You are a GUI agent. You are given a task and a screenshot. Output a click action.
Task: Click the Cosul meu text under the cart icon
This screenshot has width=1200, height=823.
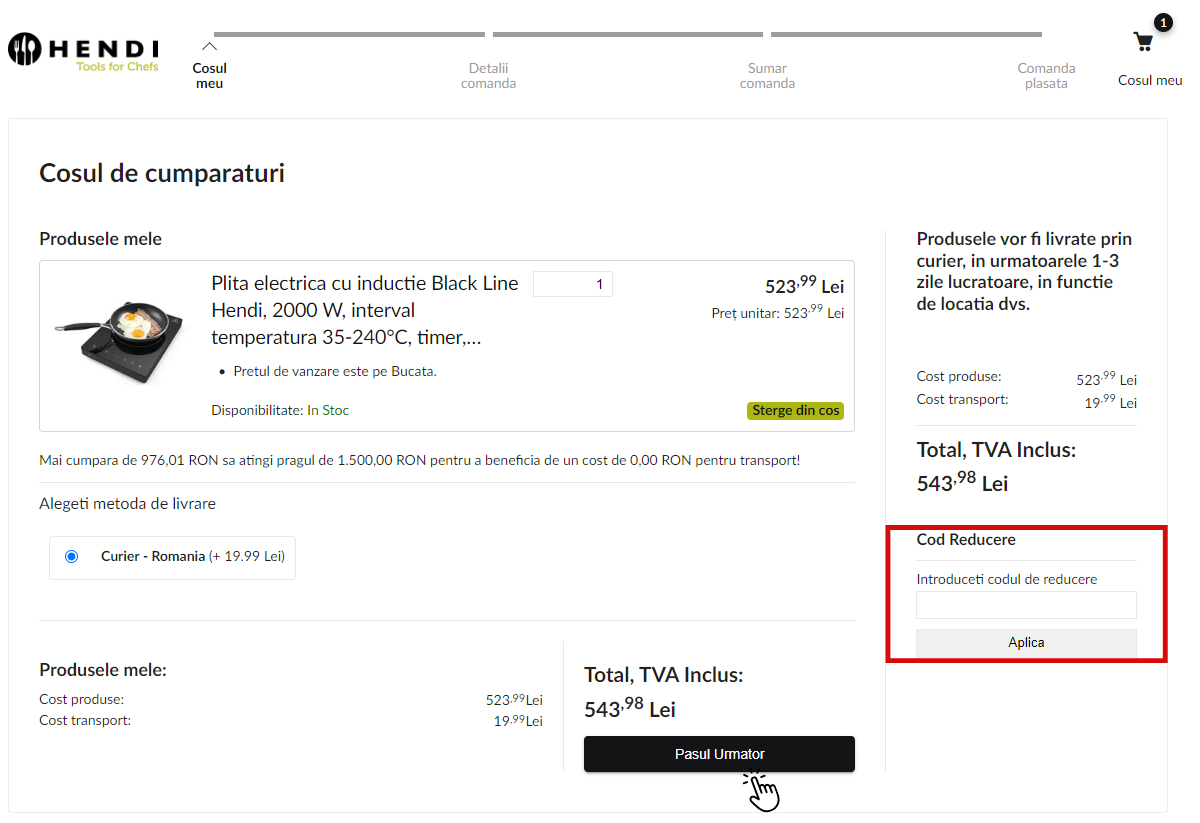(1150, 80)
